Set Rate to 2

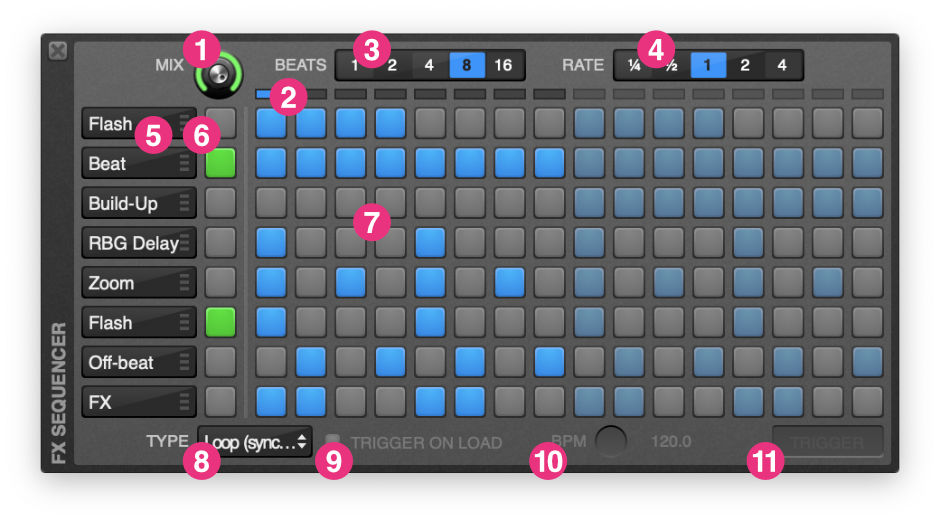(745, 65)
